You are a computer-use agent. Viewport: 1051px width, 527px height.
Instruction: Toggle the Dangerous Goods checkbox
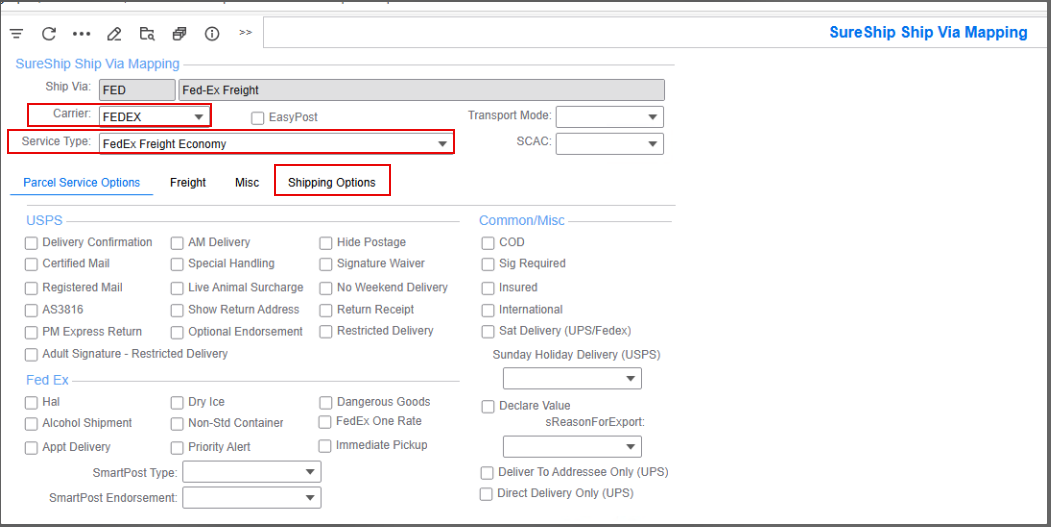coord(326,402)
